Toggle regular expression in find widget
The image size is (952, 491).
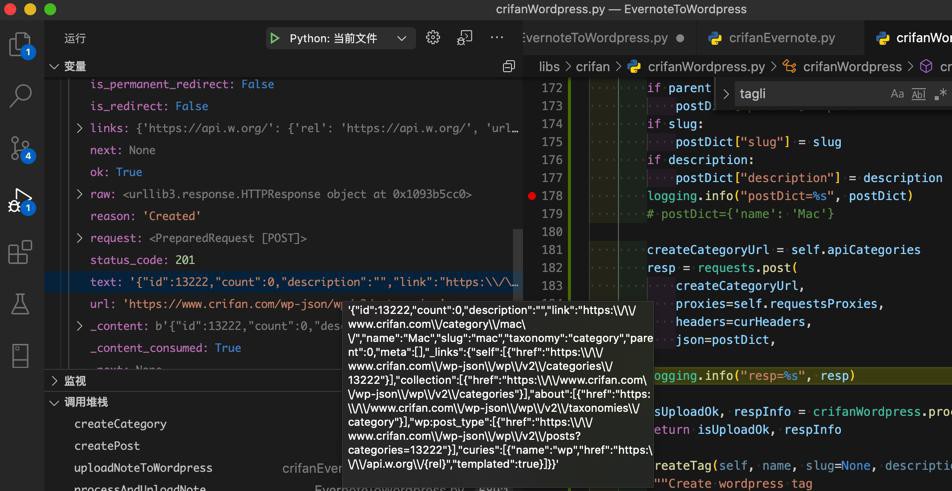click(x=940, y=94)
